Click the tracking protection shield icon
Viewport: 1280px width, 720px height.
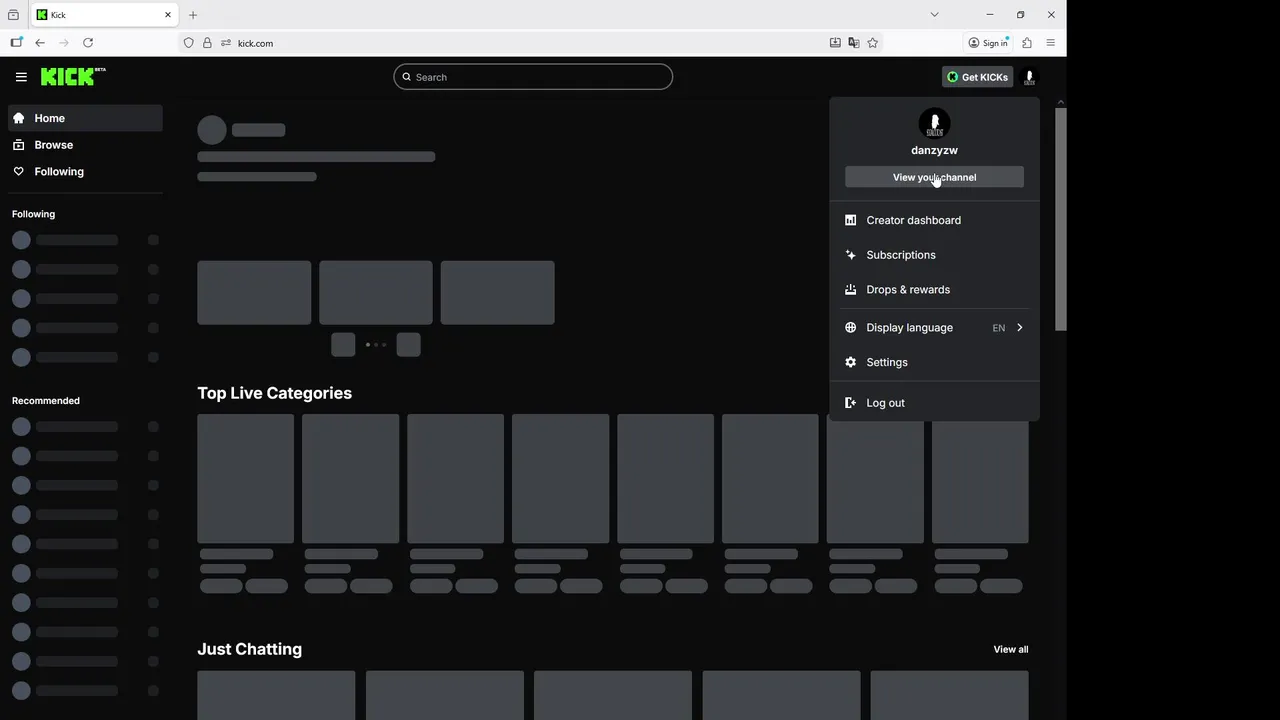click(188, 43)
